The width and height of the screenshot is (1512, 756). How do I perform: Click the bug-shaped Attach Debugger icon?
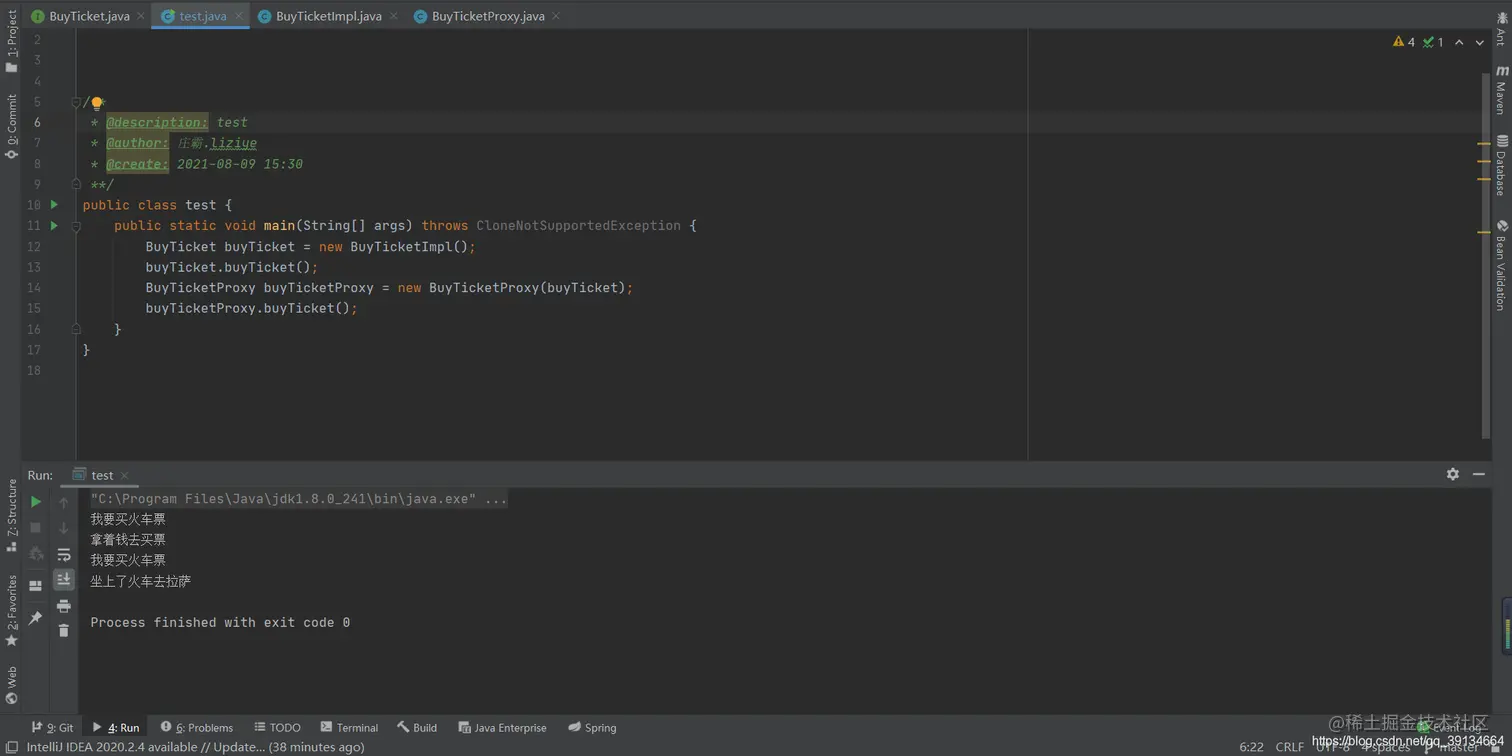(36, 554)
